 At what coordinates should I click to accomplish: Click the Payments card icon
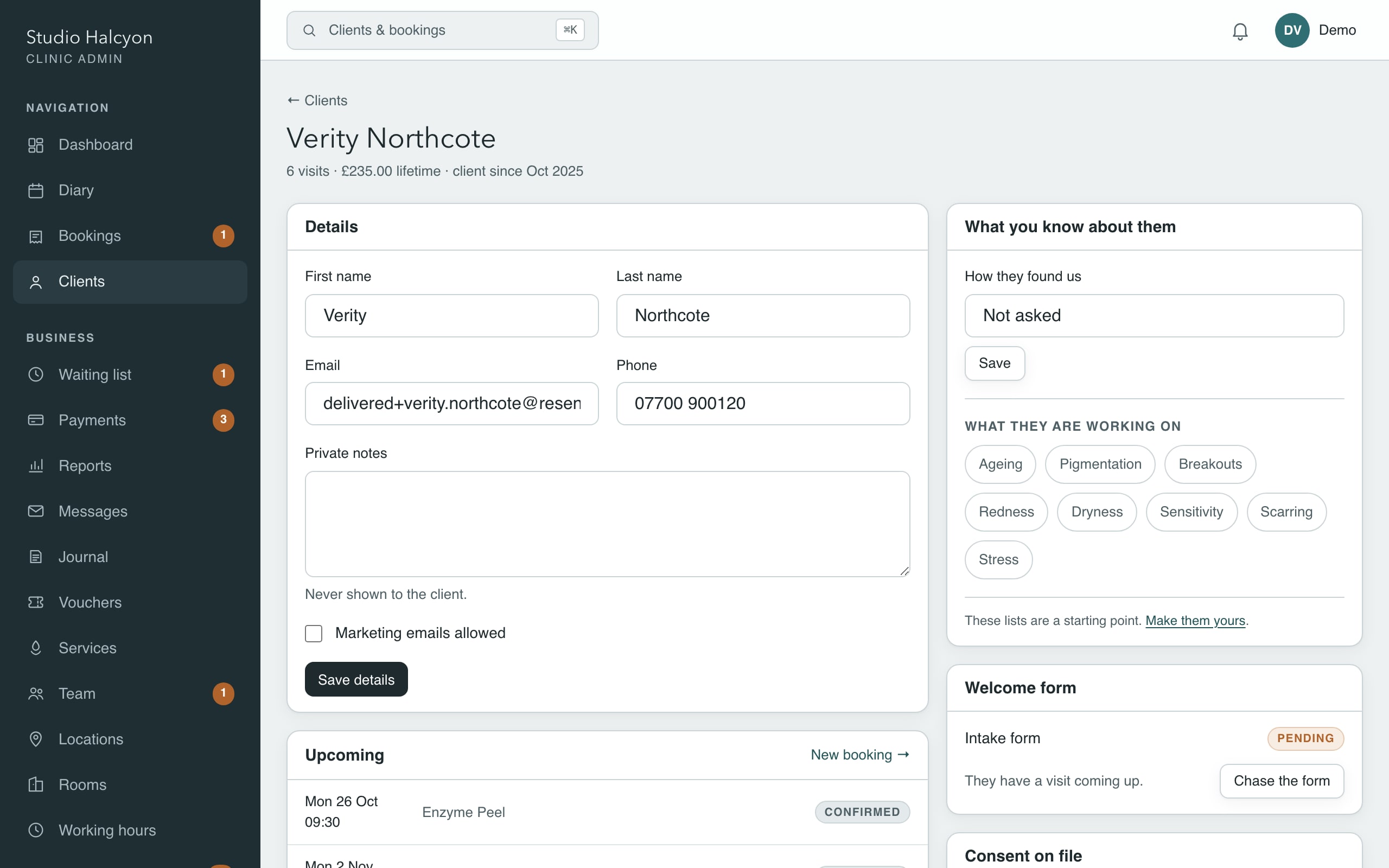coord(36,420)
